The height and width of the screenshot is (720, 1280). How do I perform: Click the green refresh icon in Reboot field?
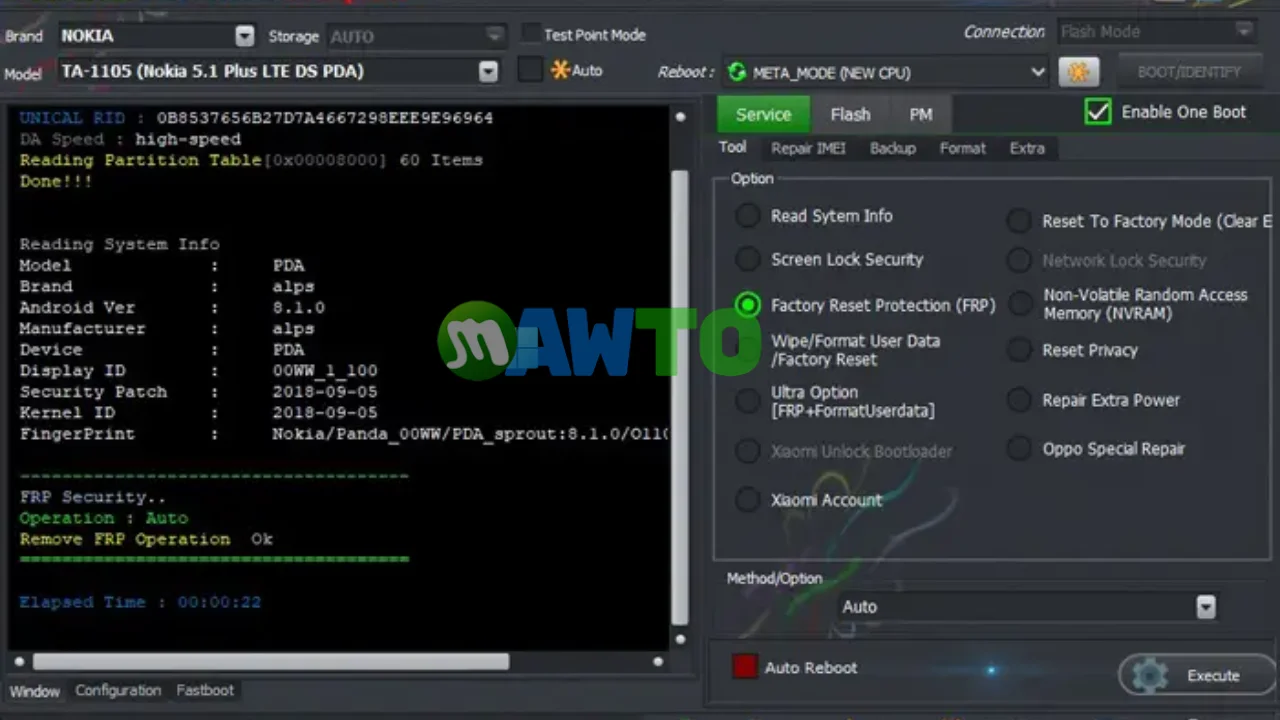737,72
